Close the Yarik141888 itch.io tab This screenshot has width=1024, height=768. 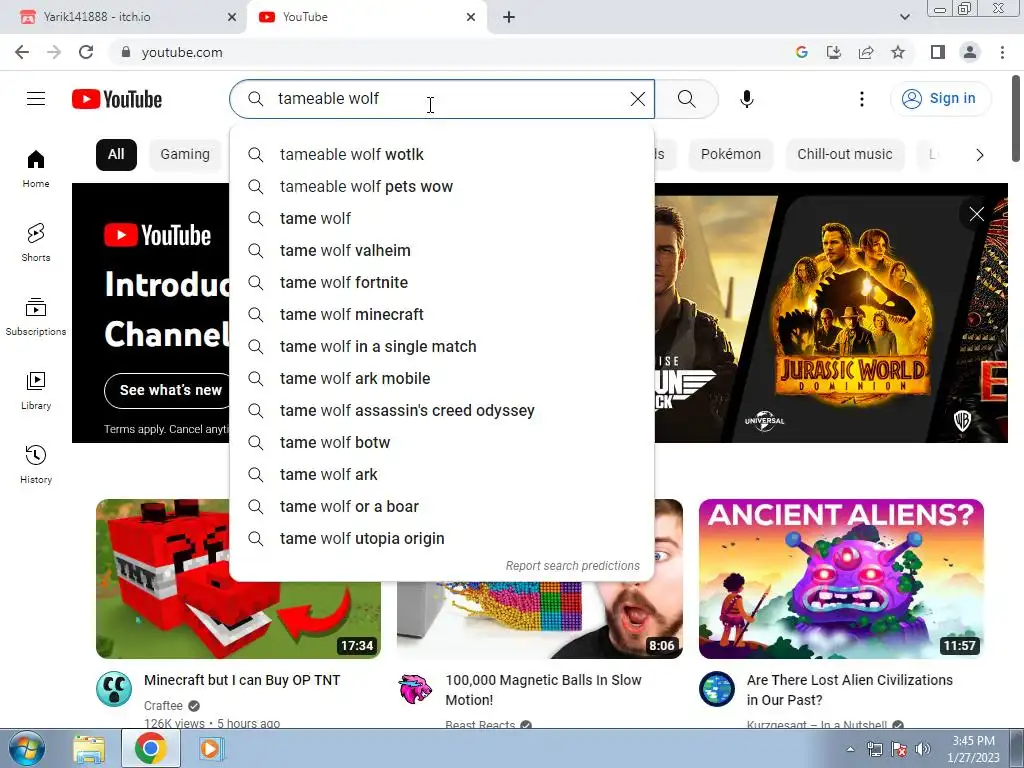point(232,17)
